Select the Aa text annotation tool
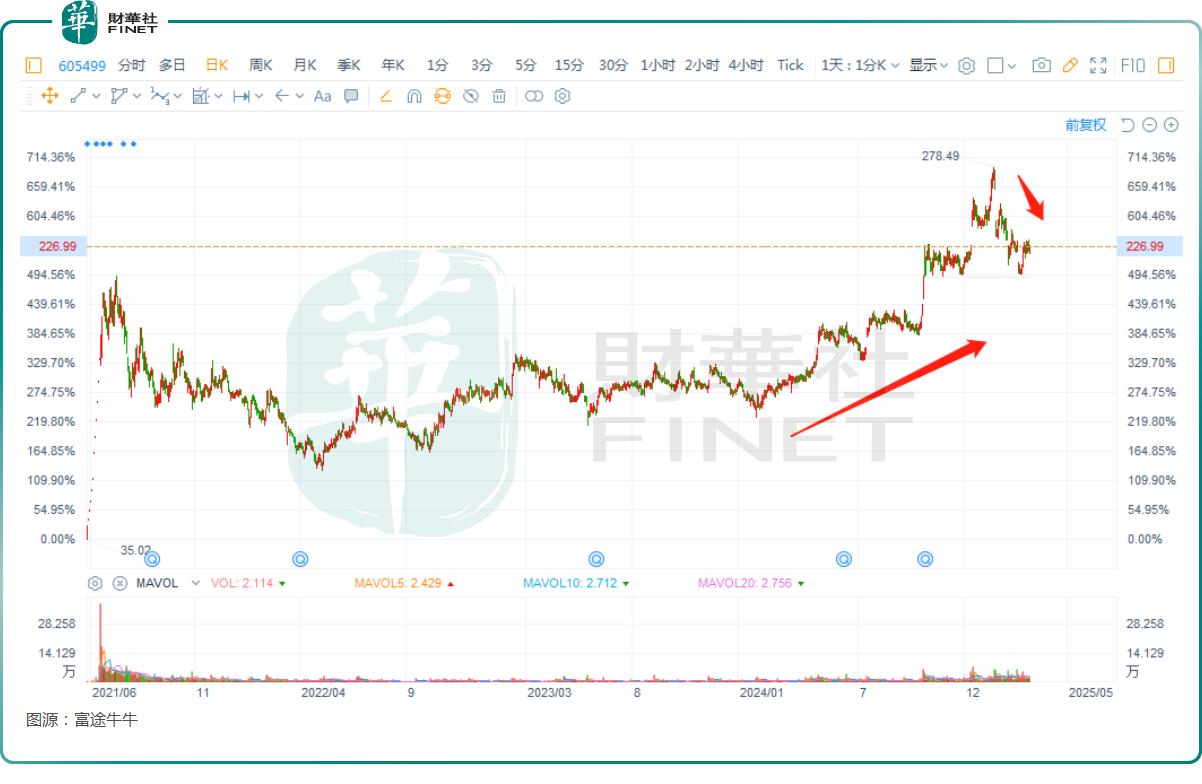The image size is (1202, 784). (x=322, y=96)
